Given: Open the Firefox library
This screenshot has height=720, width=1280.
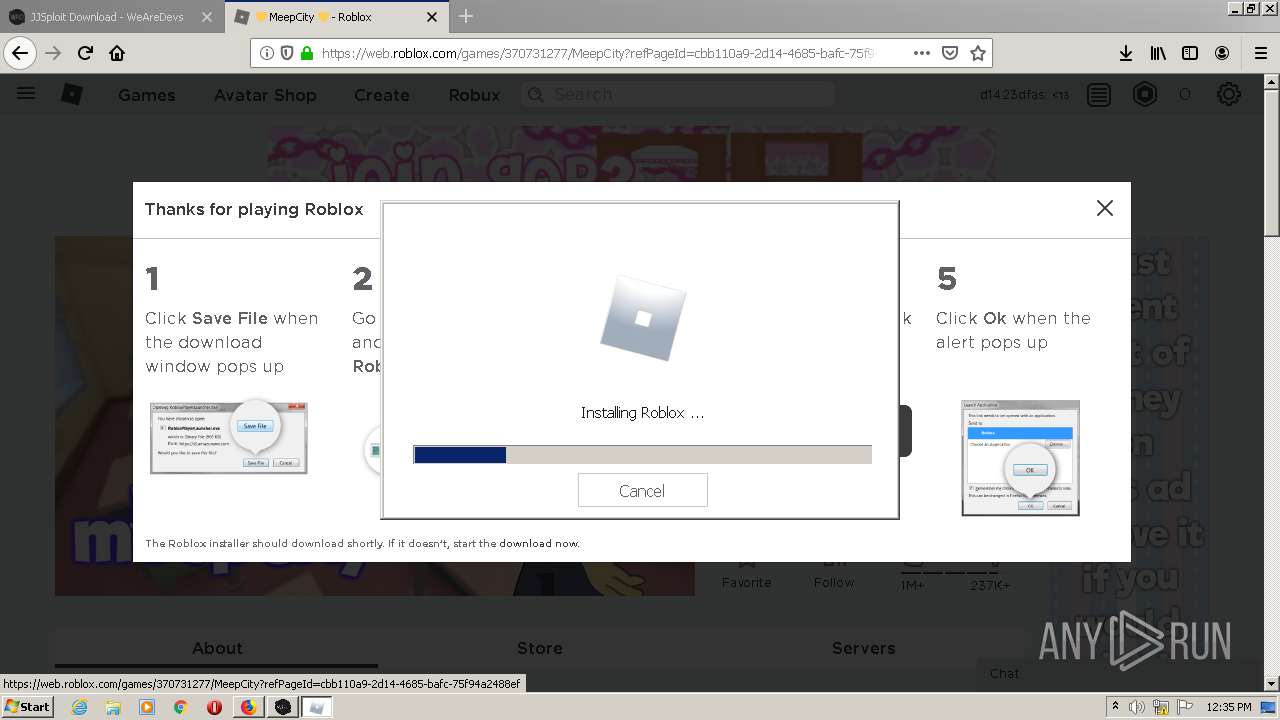Looking at the screenshot, I should 1158,53.
